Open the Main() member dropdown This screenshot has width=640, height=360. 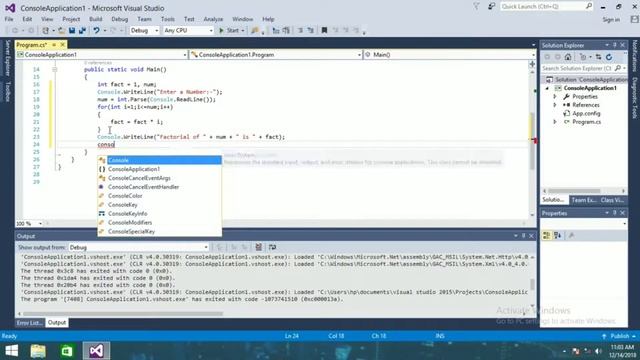tap(449, 55)
